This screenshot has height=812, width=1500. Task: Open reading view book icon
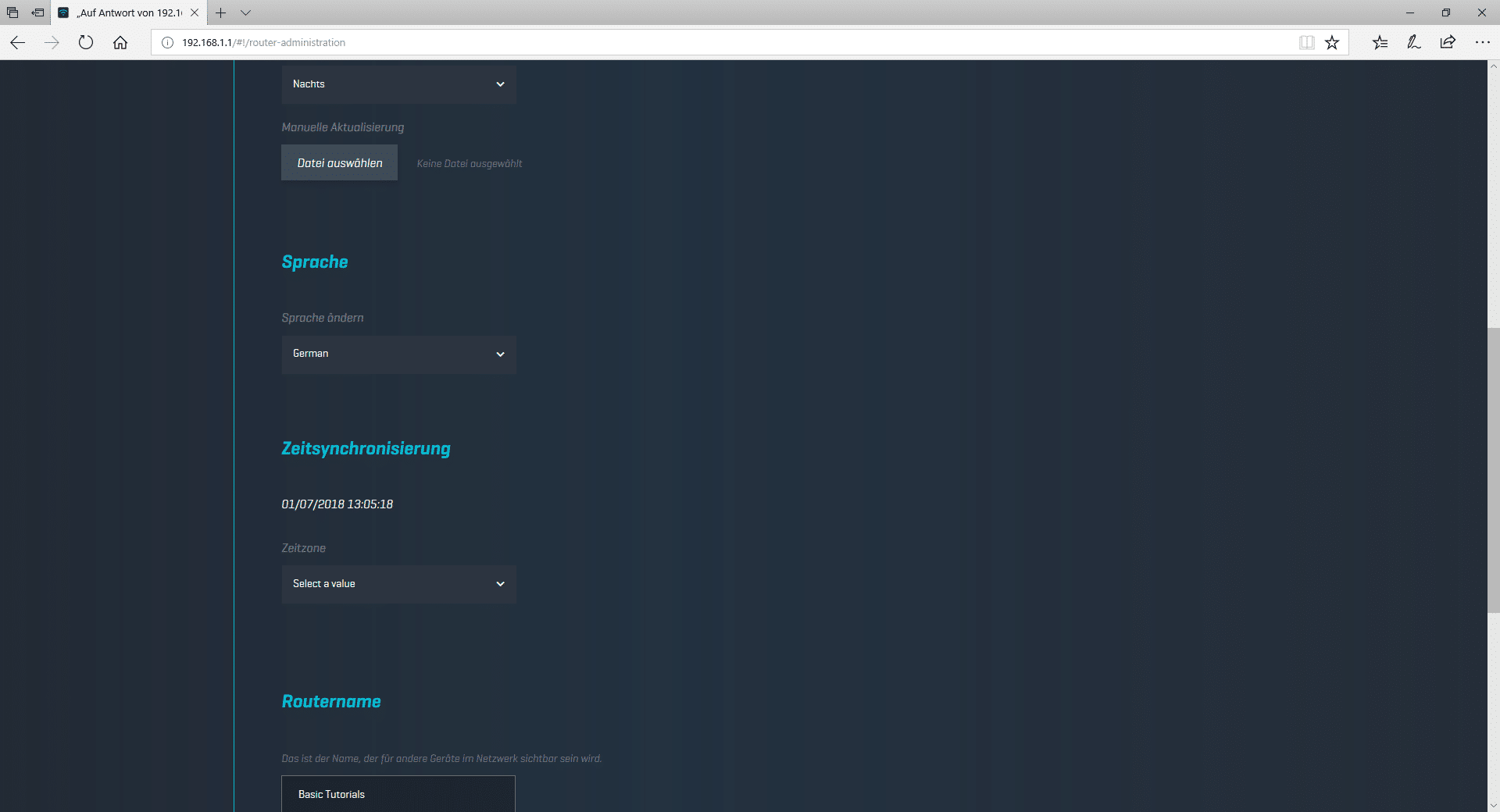coord(1306,43)
